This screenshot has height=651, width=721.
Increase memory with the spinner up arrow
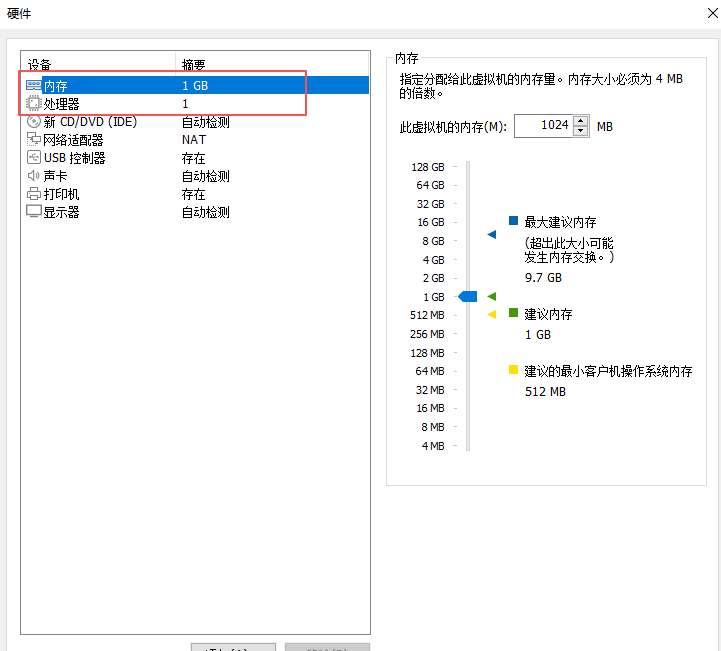(x=581, y=121)
